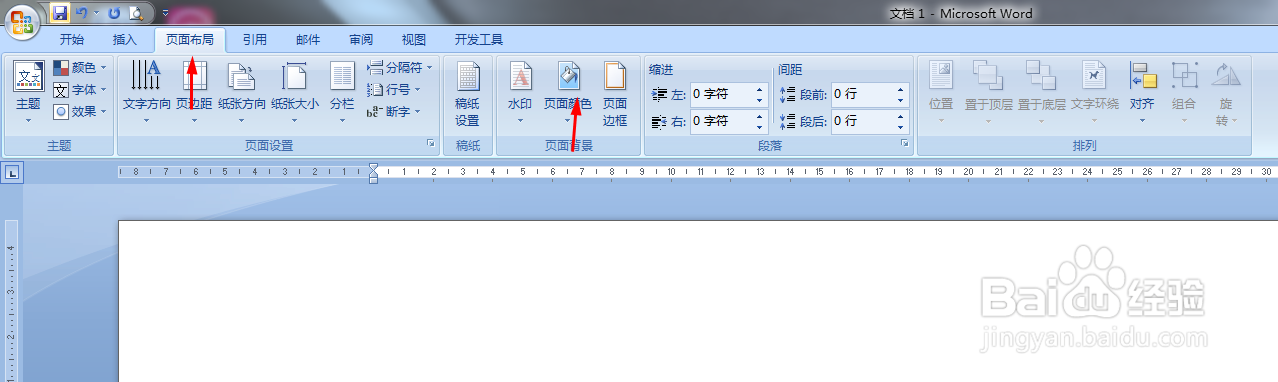1278x382 pixels.
Task: Open theme 效果 dropdown
Action: pyautogui.click(x=81, y=112)
